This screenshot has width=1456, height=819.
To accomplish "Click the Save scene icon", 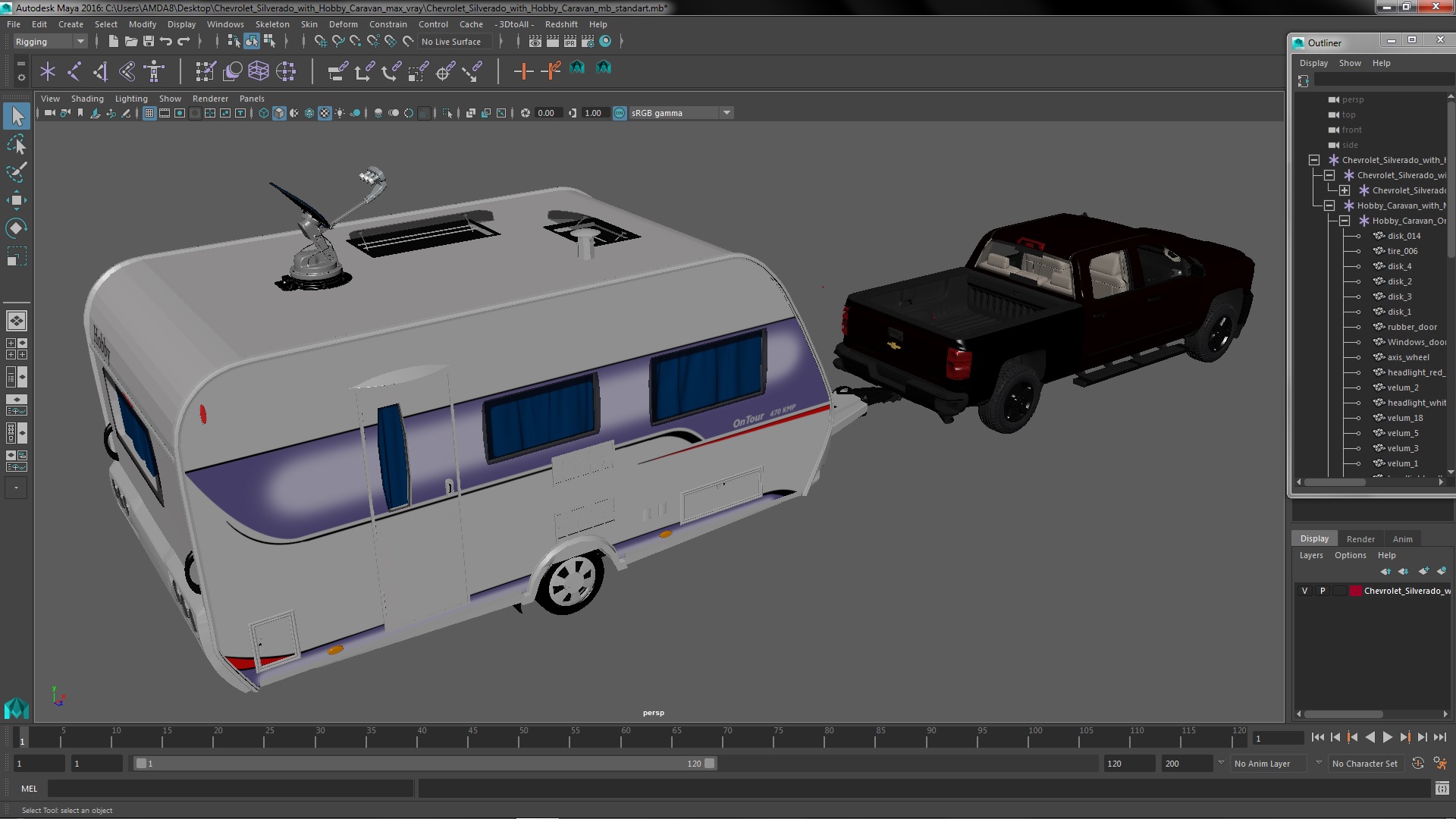I will (149, 42).
